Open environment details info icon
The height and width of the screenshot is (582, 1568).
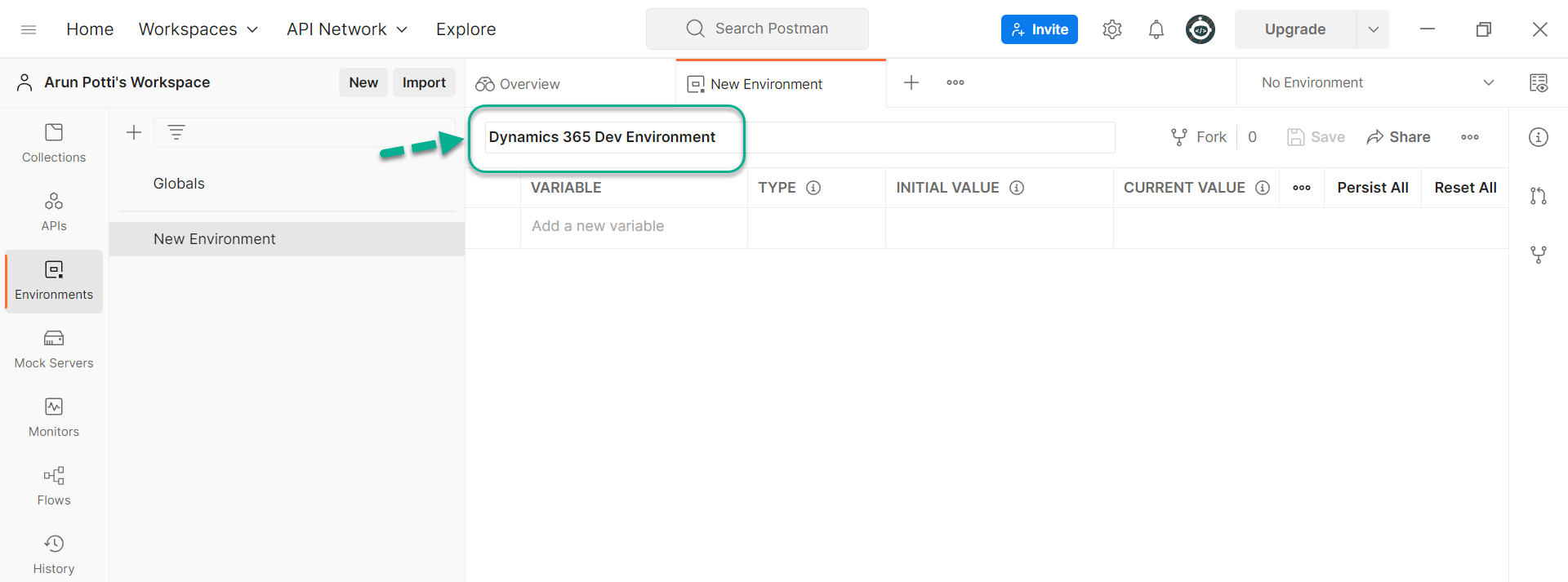(1539, 137)
